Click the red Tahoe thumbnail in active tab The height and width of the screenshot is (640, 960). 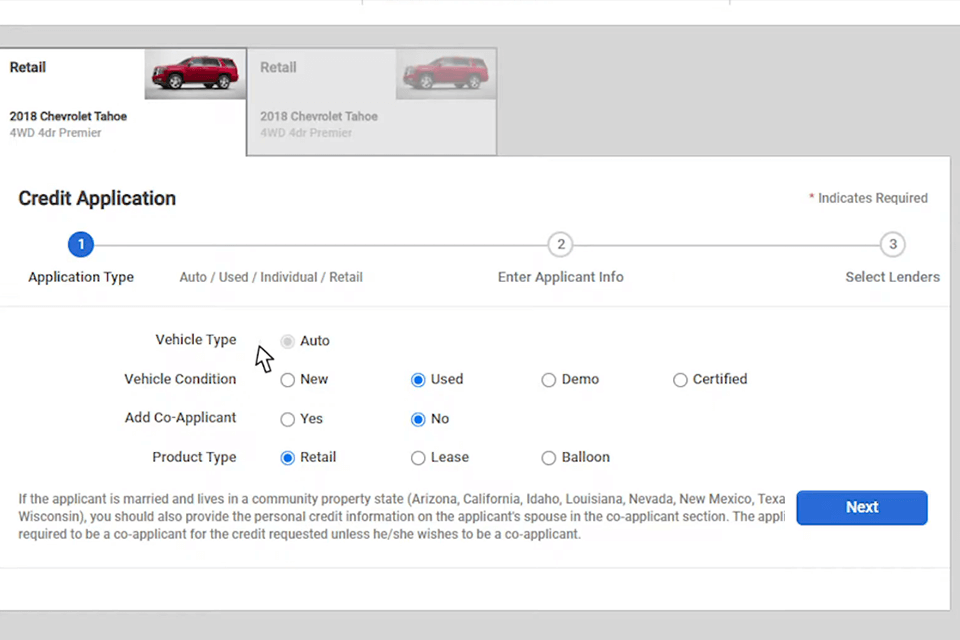[195, 73]
